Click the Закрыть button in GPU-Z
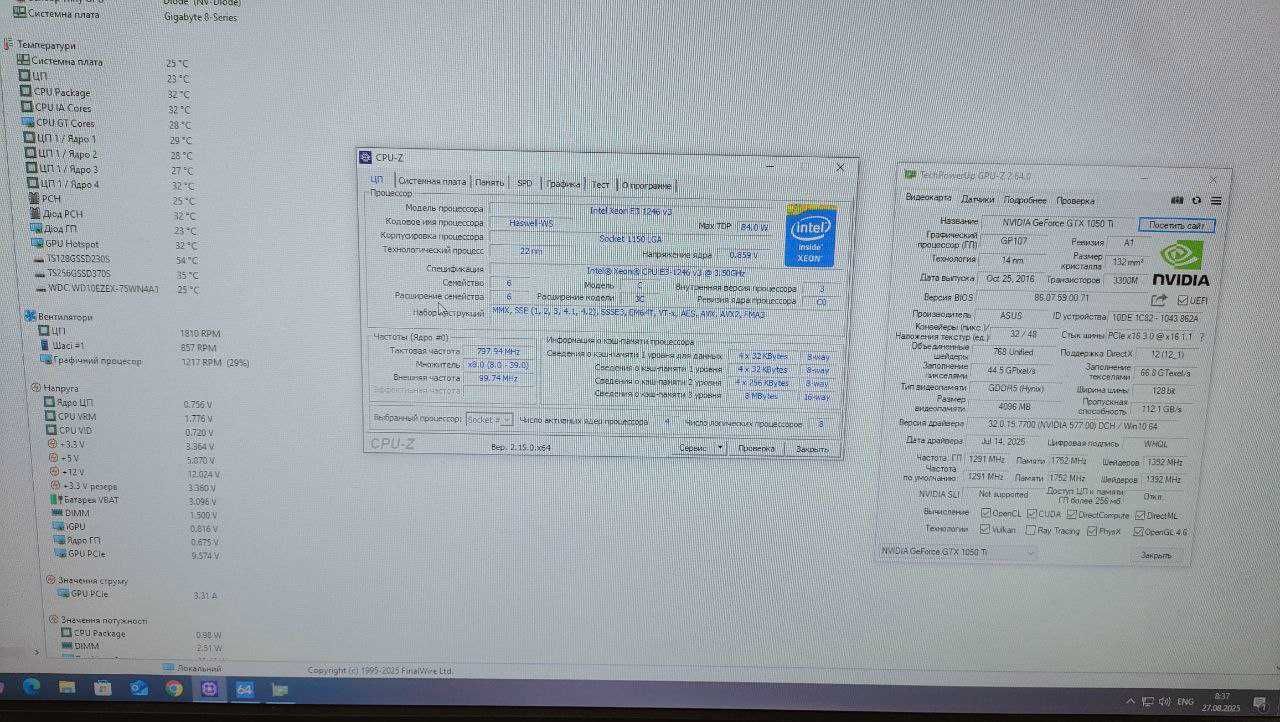Image resolution: width=1280 pixels, height=722 pixels. click(x=1156, y=555)
